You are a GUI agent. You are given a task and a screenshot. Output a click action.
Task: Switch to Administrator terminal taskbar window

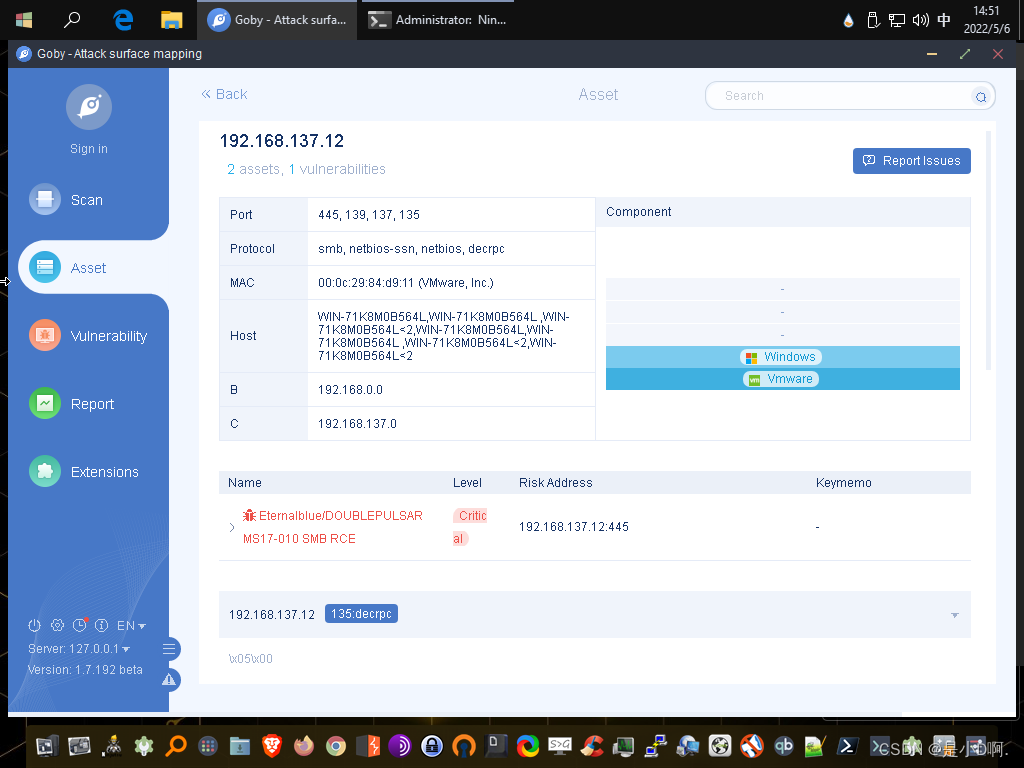click(x=438, y=20)
